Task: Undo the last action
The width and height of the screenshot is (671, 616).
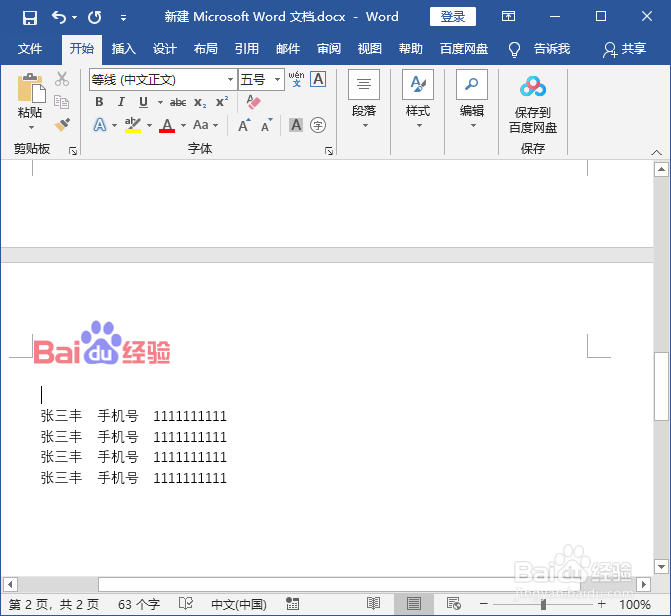Action: (59, 18)
